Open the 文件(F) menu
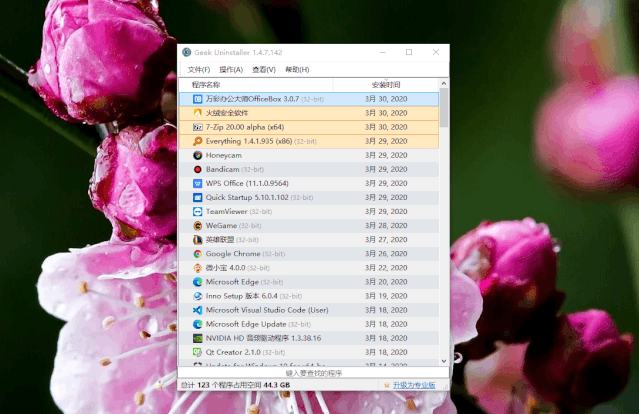 point(198,70)
